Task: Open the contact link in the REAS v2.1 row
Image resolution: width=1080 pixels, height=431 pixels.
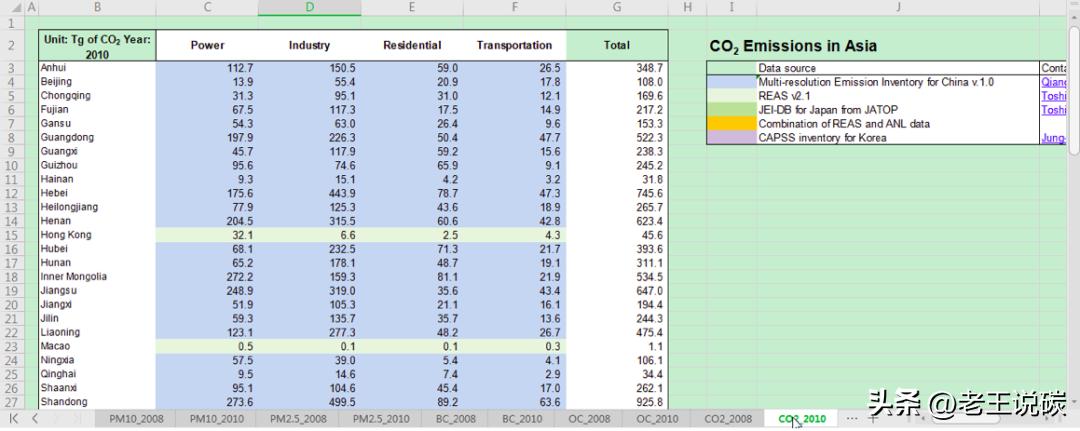Action: pyautogui.click(x=1053, y=96)
